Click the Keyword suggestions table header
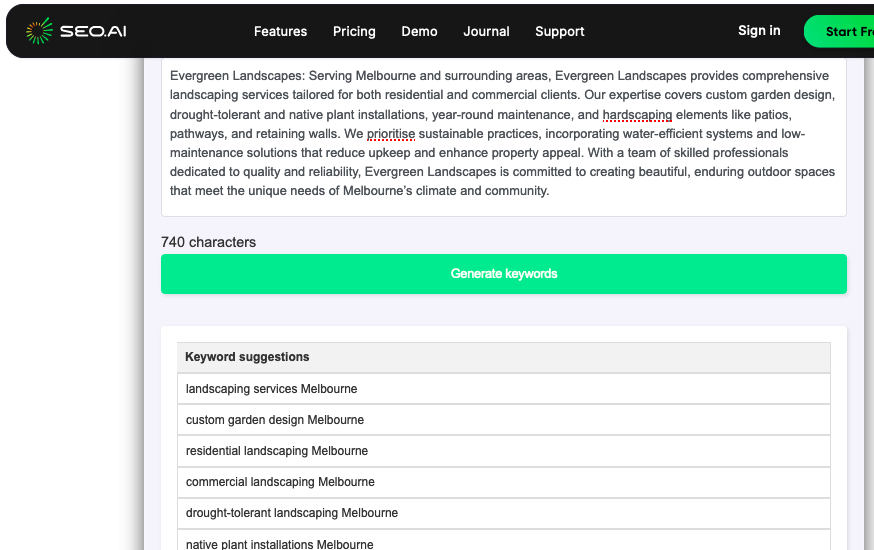 (x=503, y=357)
